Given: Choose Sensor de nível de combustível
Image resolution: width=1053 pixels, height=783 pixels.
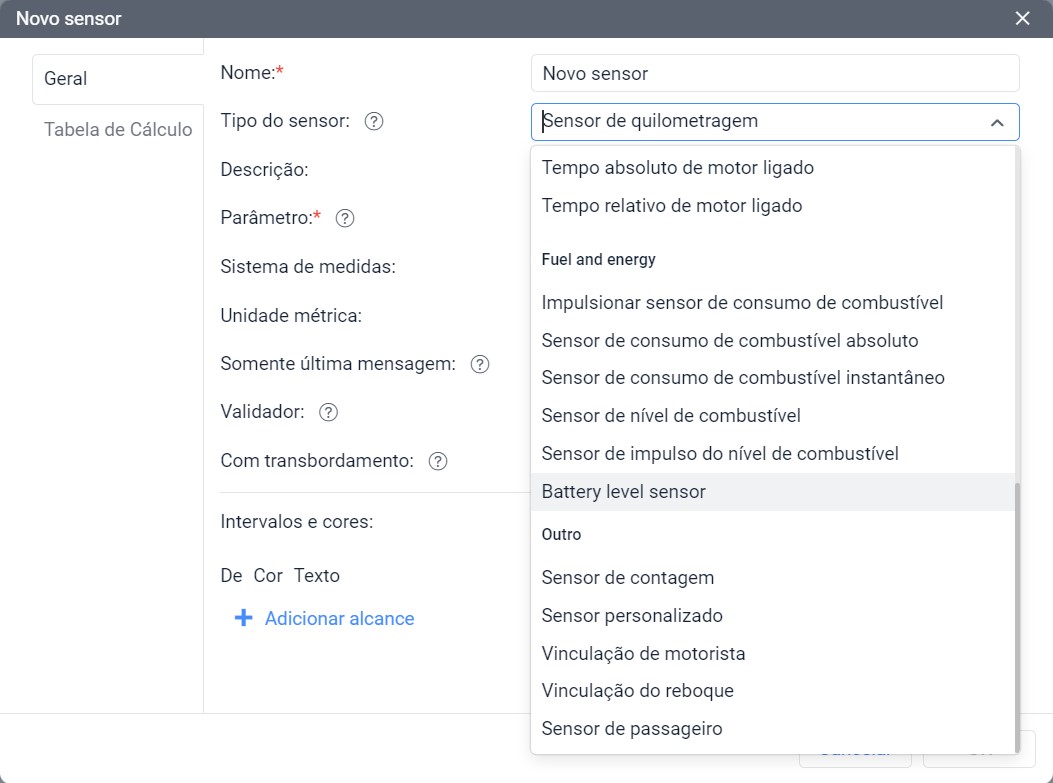Looking at the screenshot, I should [x=670, y=416].
